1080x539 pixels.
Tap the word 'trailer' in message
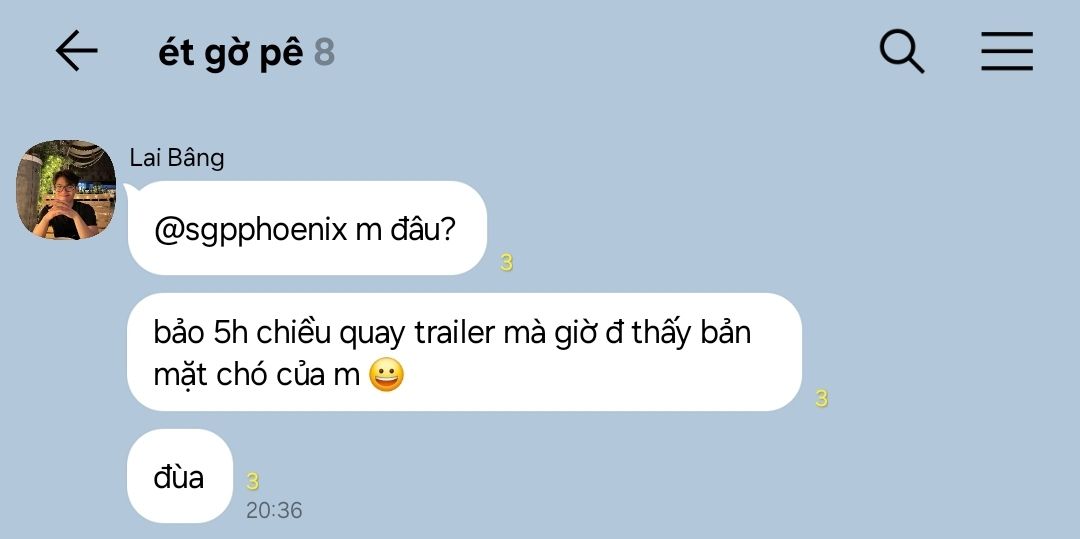[x=455, y=333]
